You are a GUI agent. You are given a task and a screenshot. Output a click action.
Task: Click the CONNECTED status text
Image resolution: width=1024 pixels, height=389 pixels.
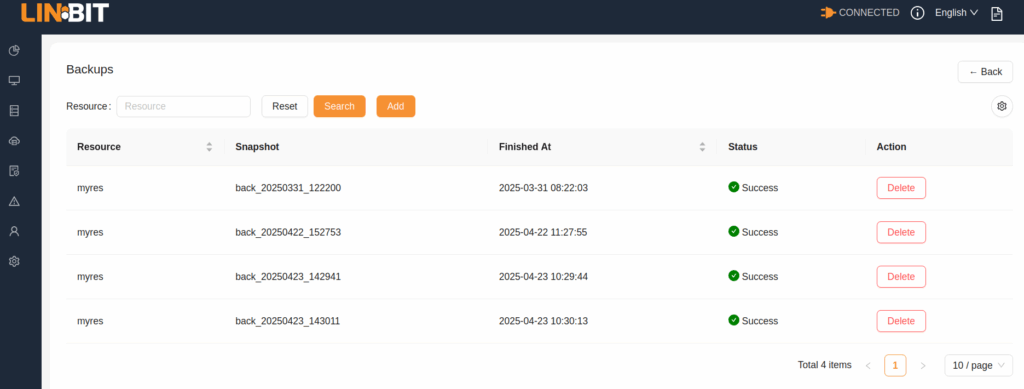(869, 12)
